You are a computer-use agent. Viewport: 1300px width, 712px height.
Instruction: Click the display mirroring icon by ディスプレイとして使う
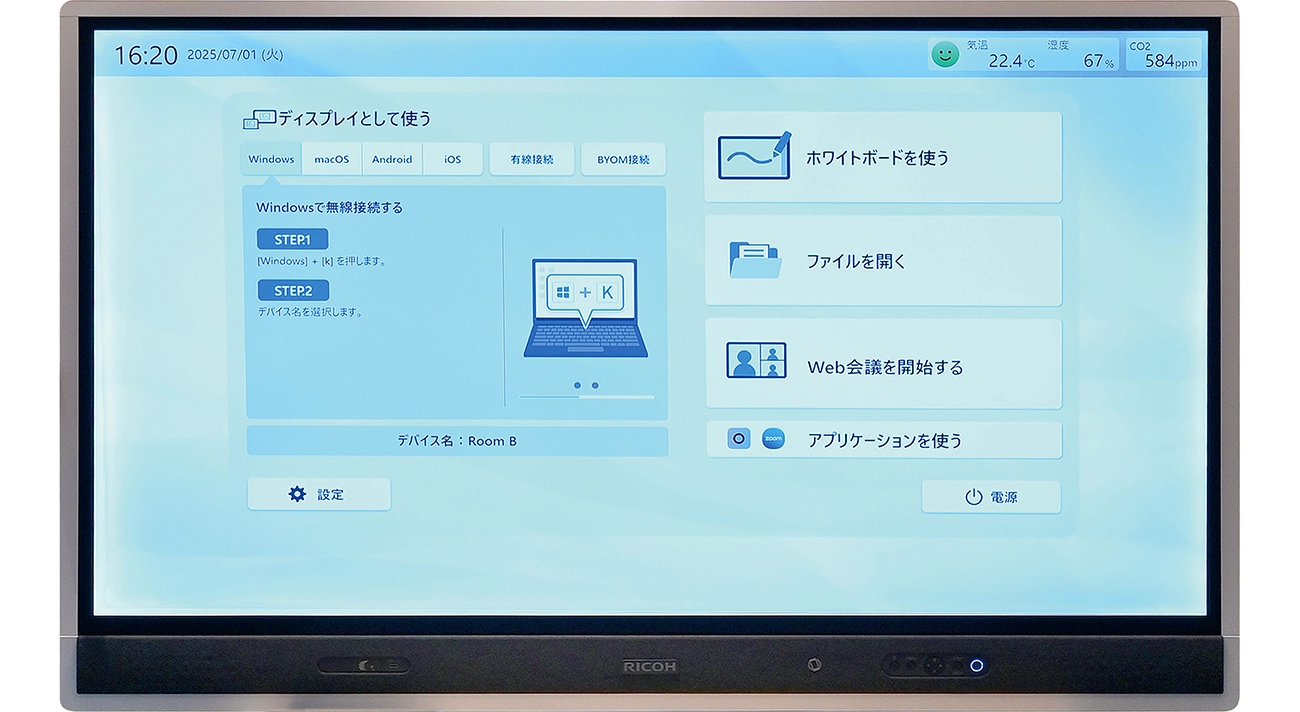click(x=258, y=119)
